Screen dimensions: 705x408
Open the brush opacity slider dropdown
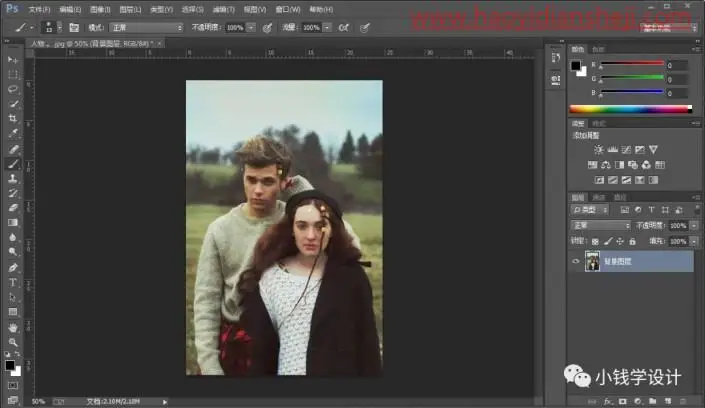251,28
